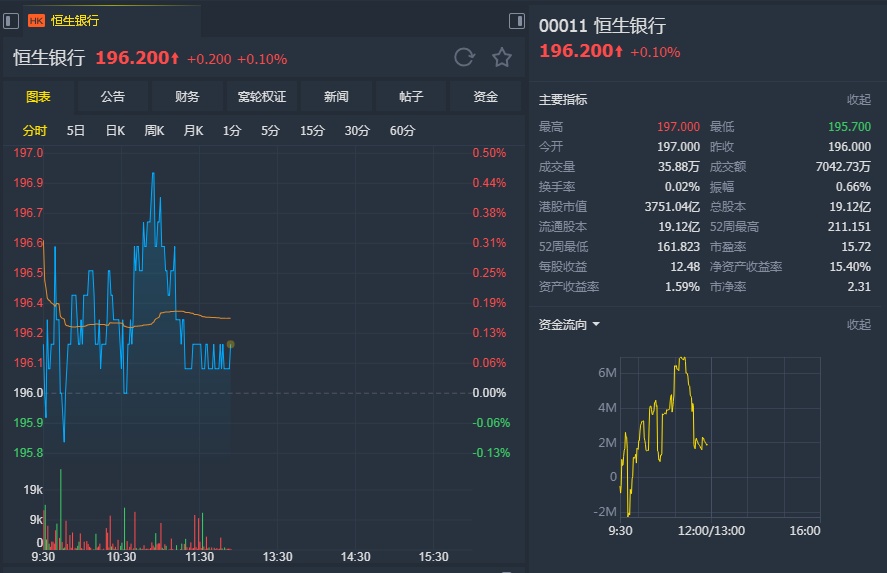This screenshot has width=887, height=573.
Task: Open the 新闻 tab
Action: (336, 97)
